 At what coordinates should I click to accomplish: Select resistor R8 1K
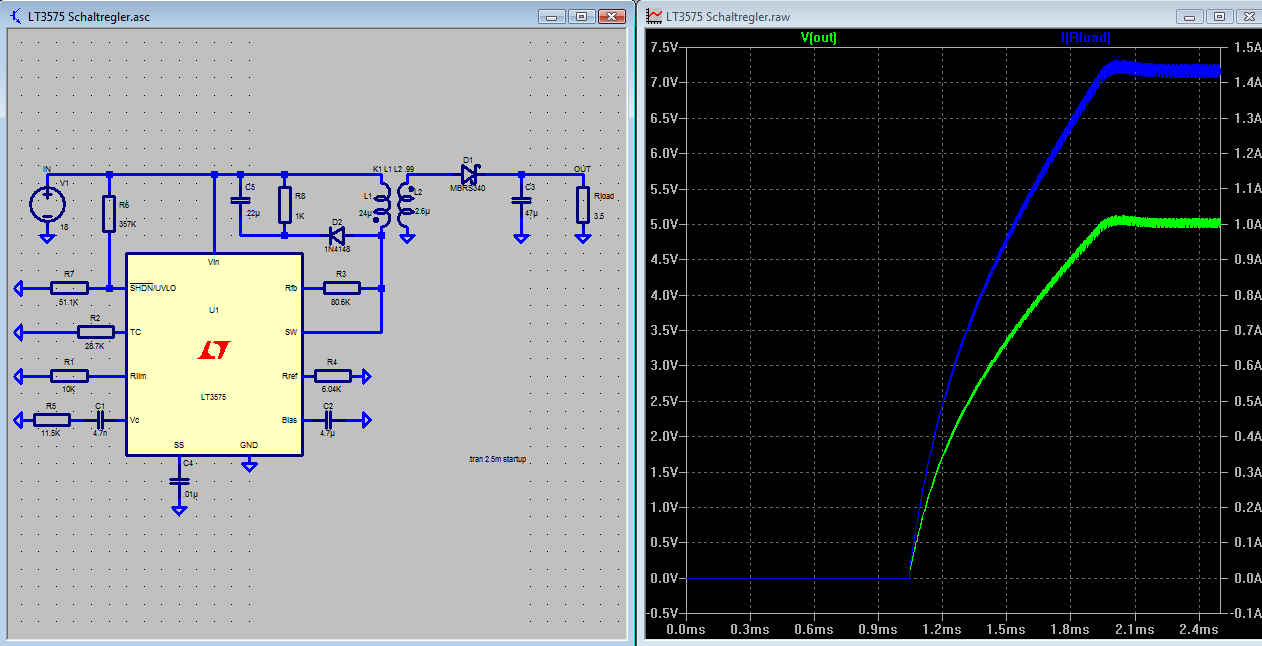click(x=284, y=205)
